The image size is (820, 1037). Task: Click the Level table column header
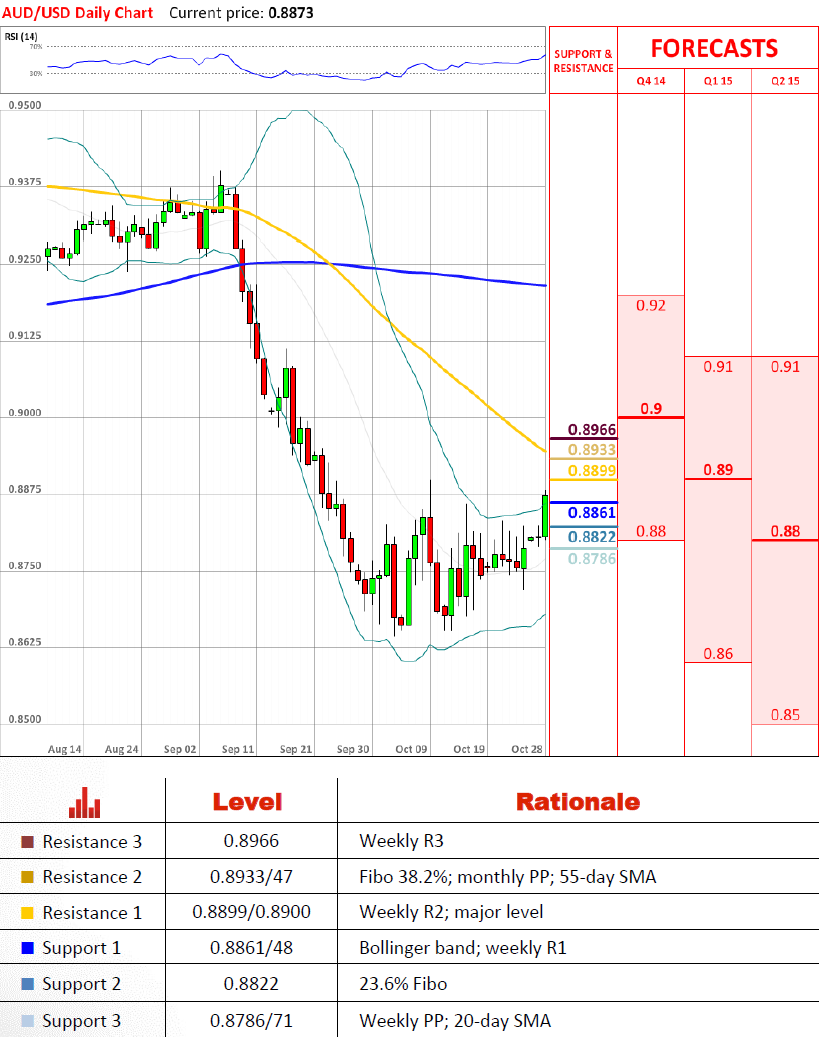pos(247,802)
